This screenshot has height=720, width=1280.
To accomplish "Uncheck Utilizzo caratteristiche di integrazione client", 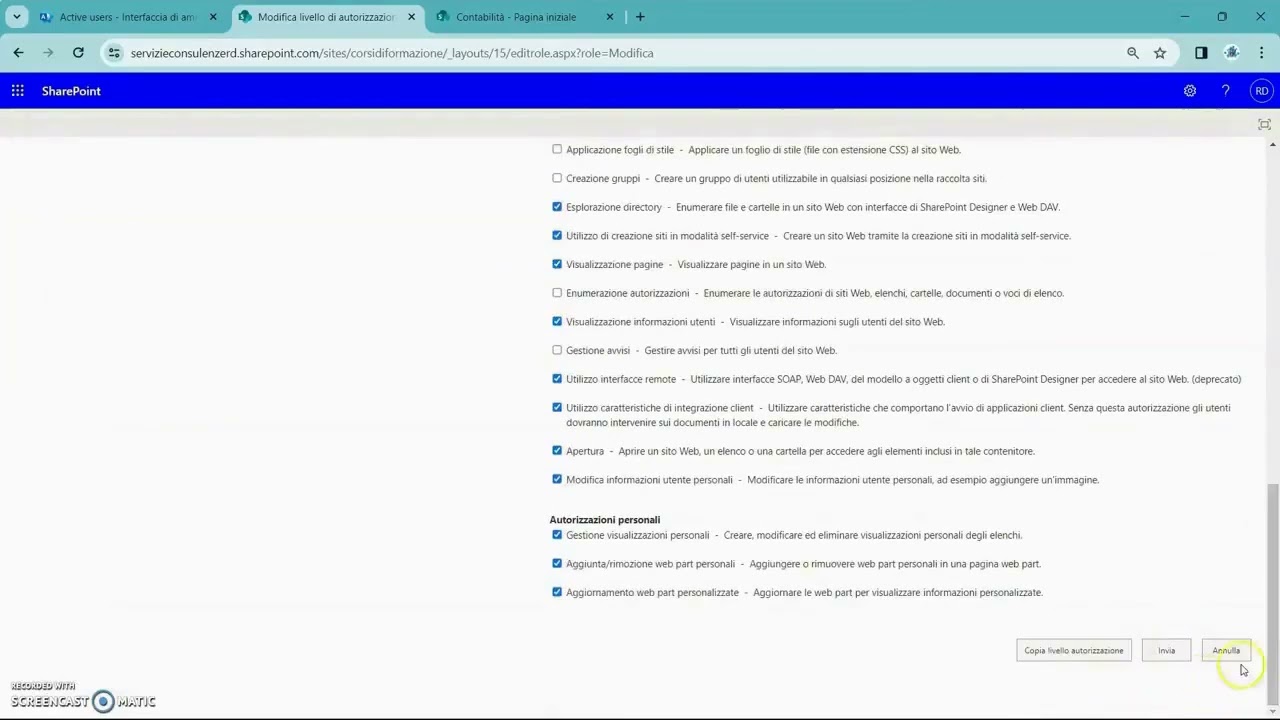I will tap(557, 408).
